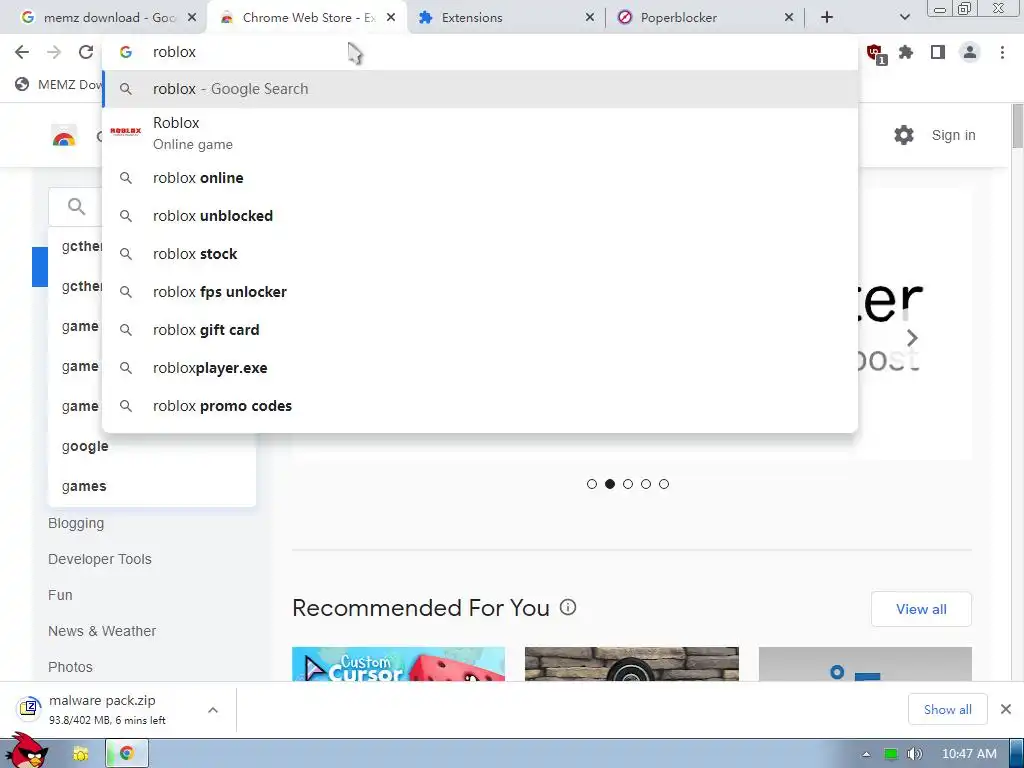Select the first carousel dot
The height and width of the screenshot is (768, 1024).
(592, 484)
